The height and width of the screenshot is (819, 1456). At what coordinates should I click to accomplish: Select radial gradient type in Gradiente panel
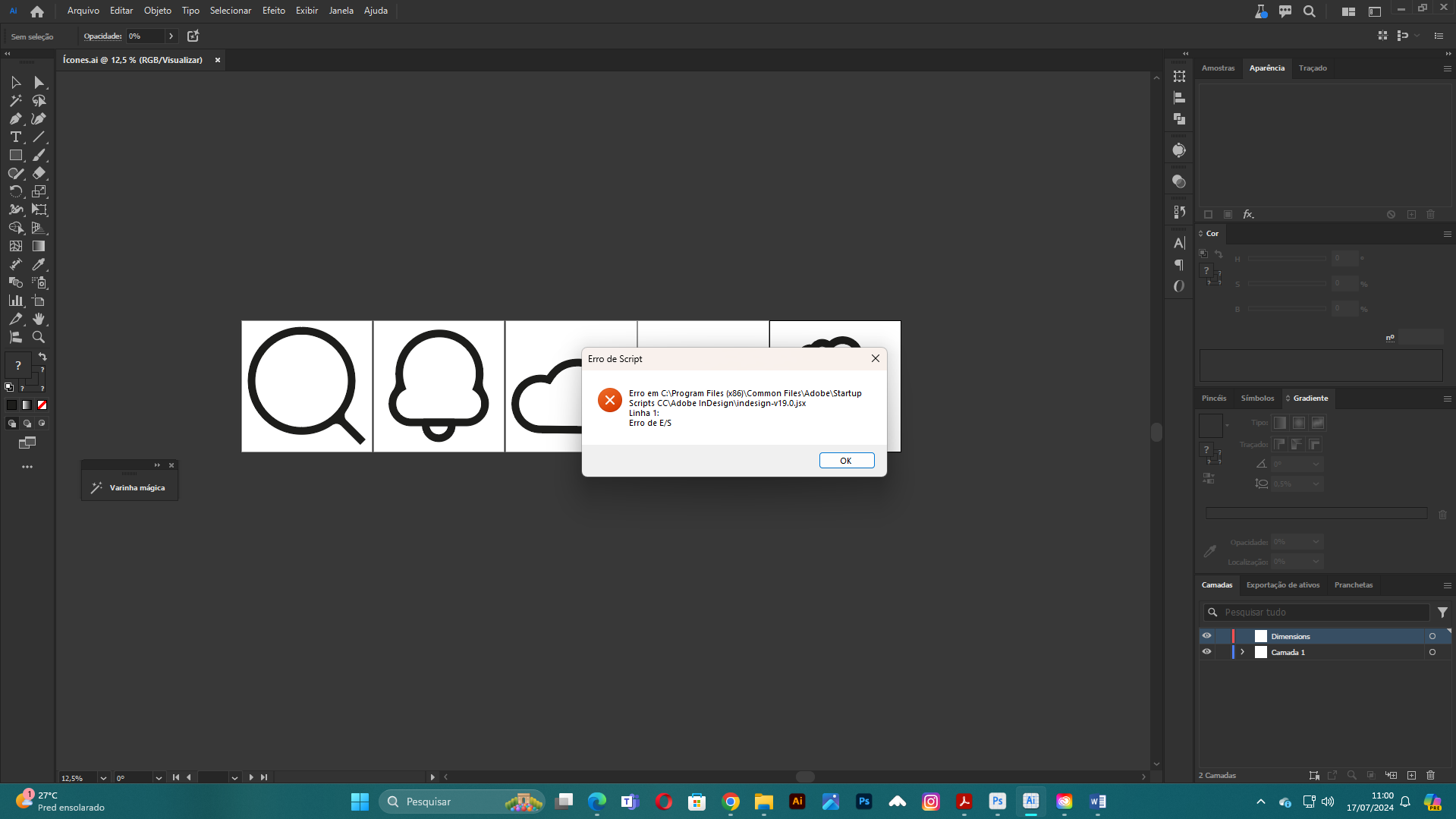click(1298, 423)
